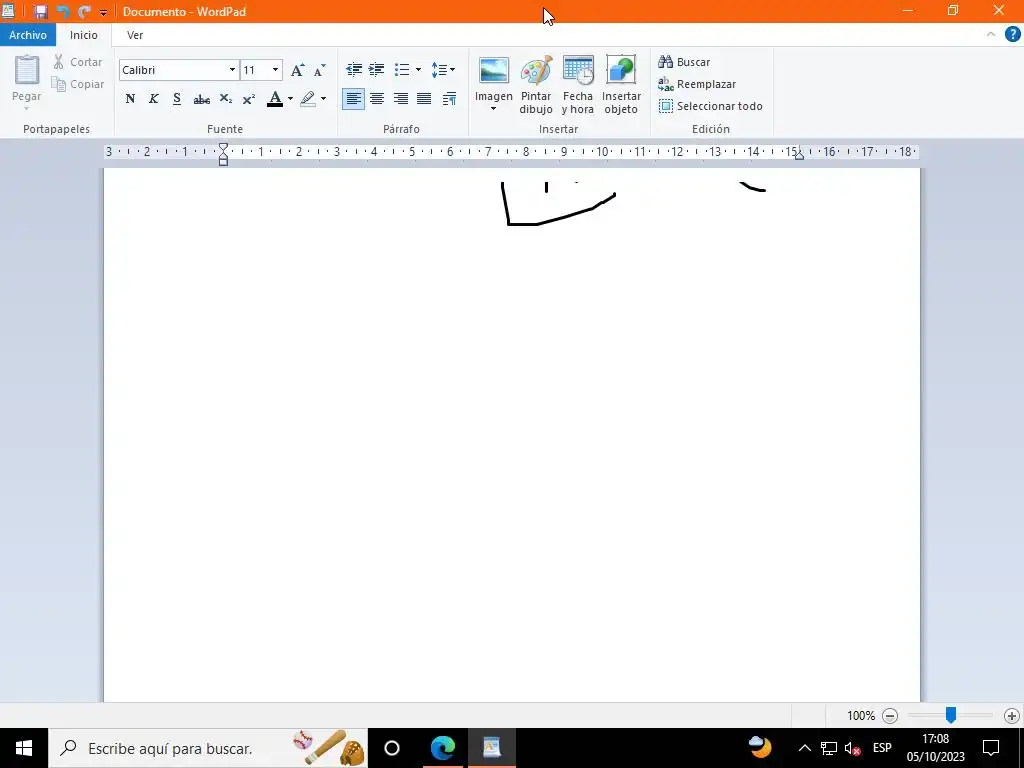Show hidden system tray icons
The image size is (1024, 768).
(x=805, y=748)
